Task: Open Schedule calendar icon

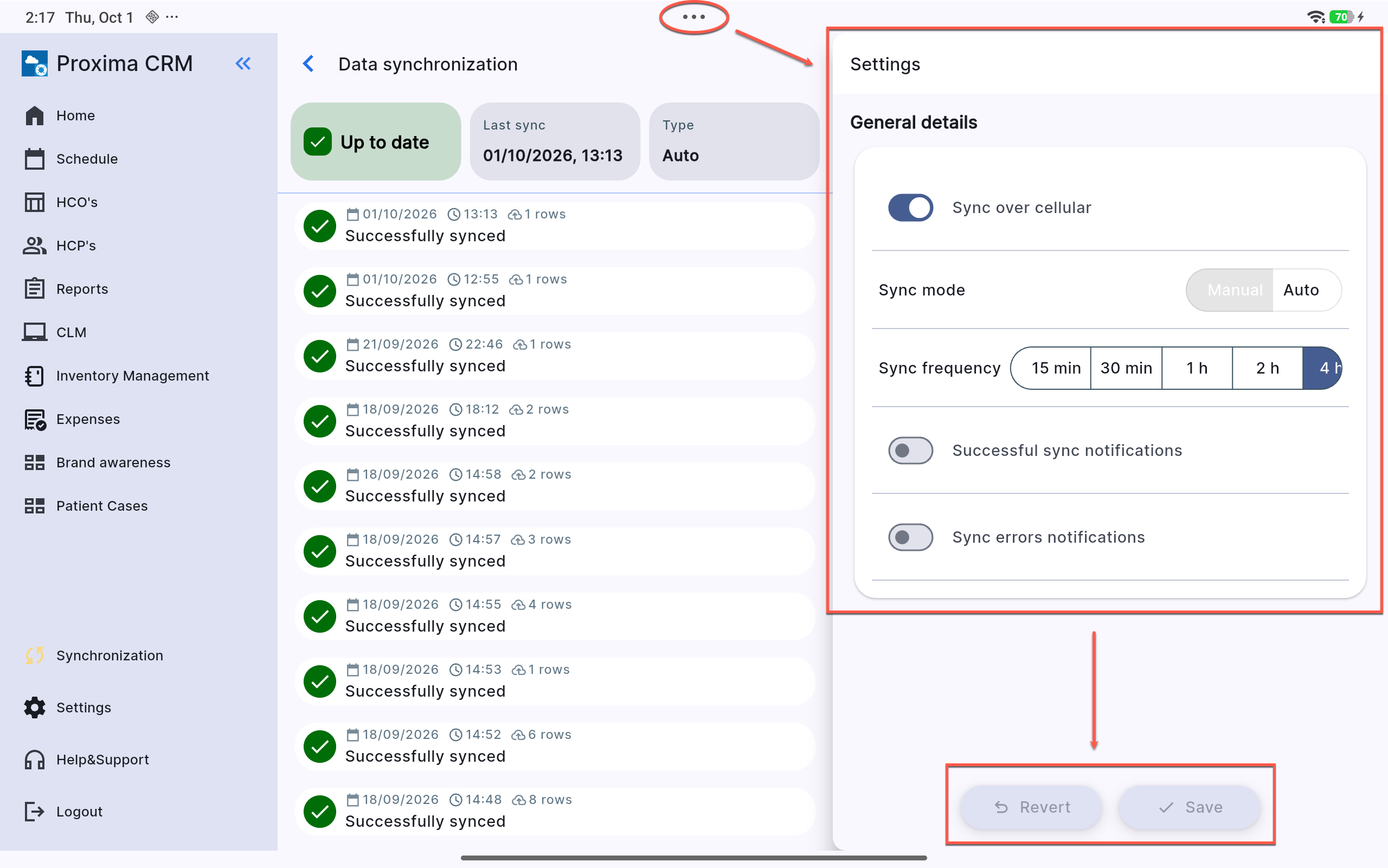Action: [35, 159]
